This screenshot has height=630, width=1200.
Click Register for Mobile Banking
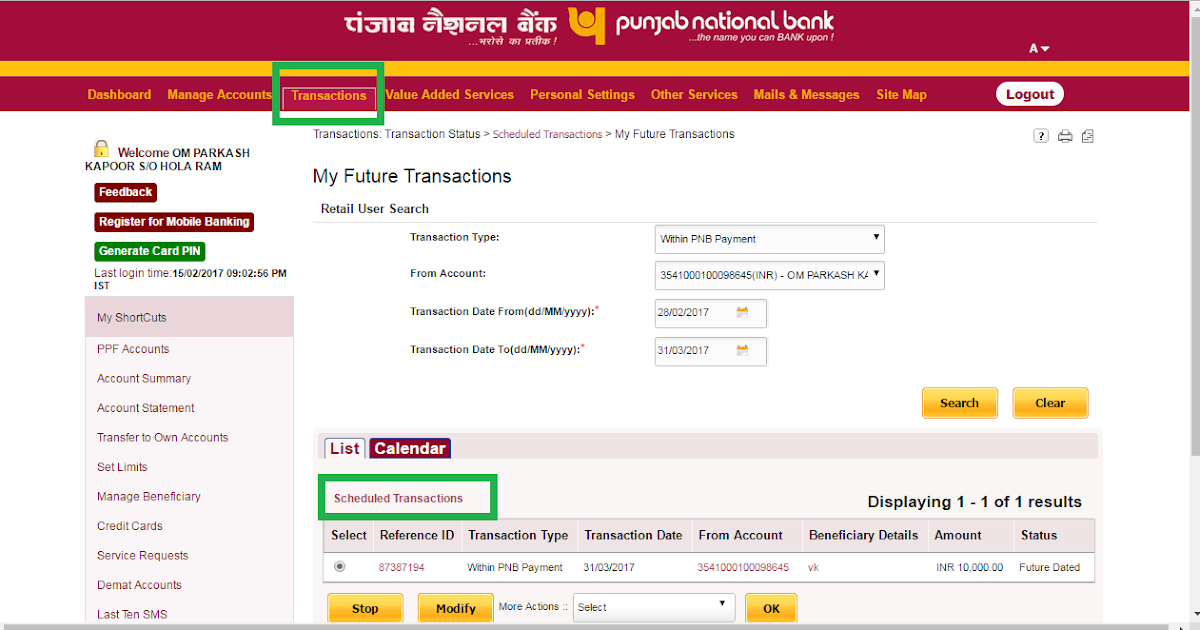173,221
